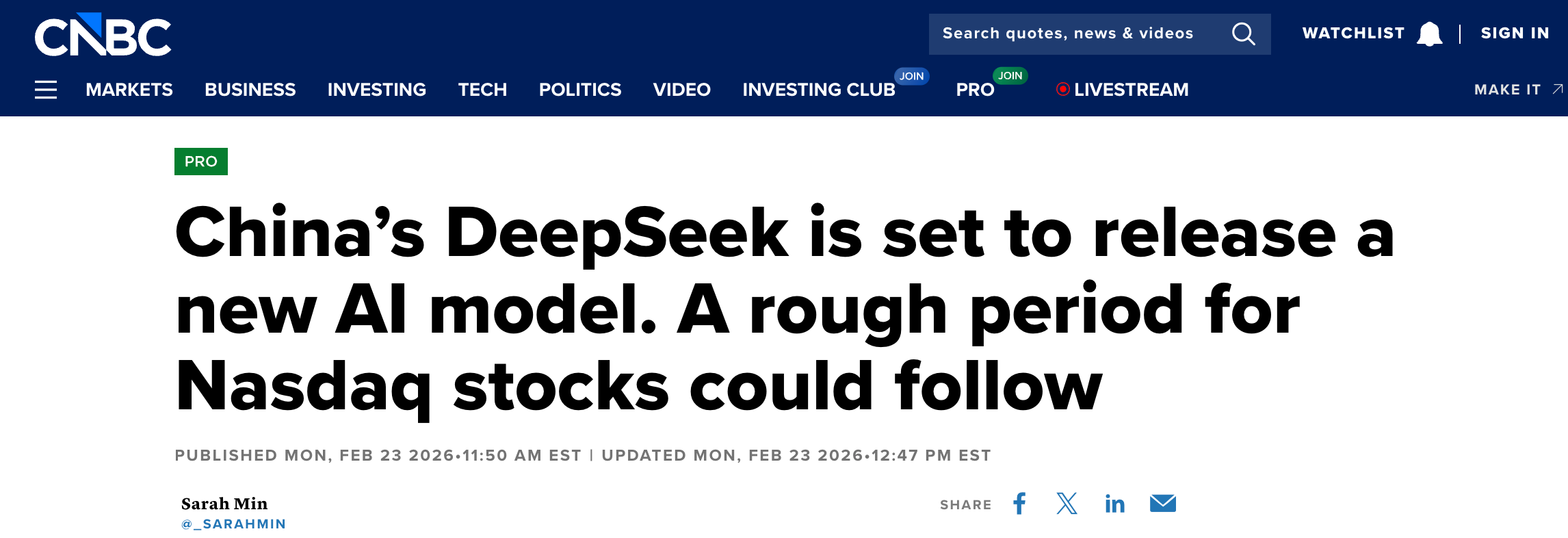The image size is (1568, 538).
Task: Email the article via the envelope icon
Action: 1164,504
